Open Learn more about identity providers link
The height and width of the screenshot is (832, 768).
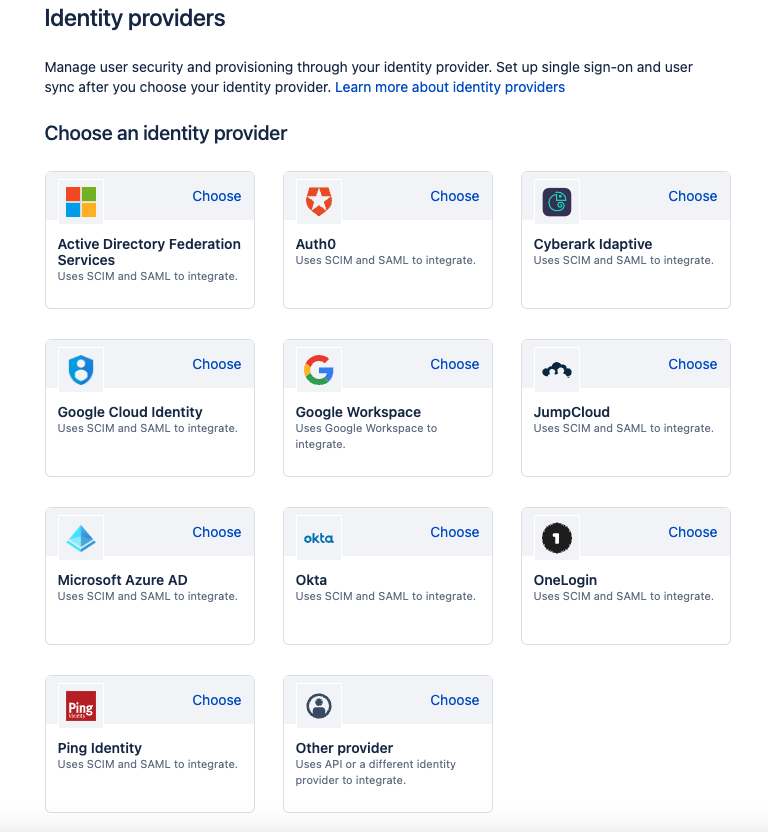450,87
